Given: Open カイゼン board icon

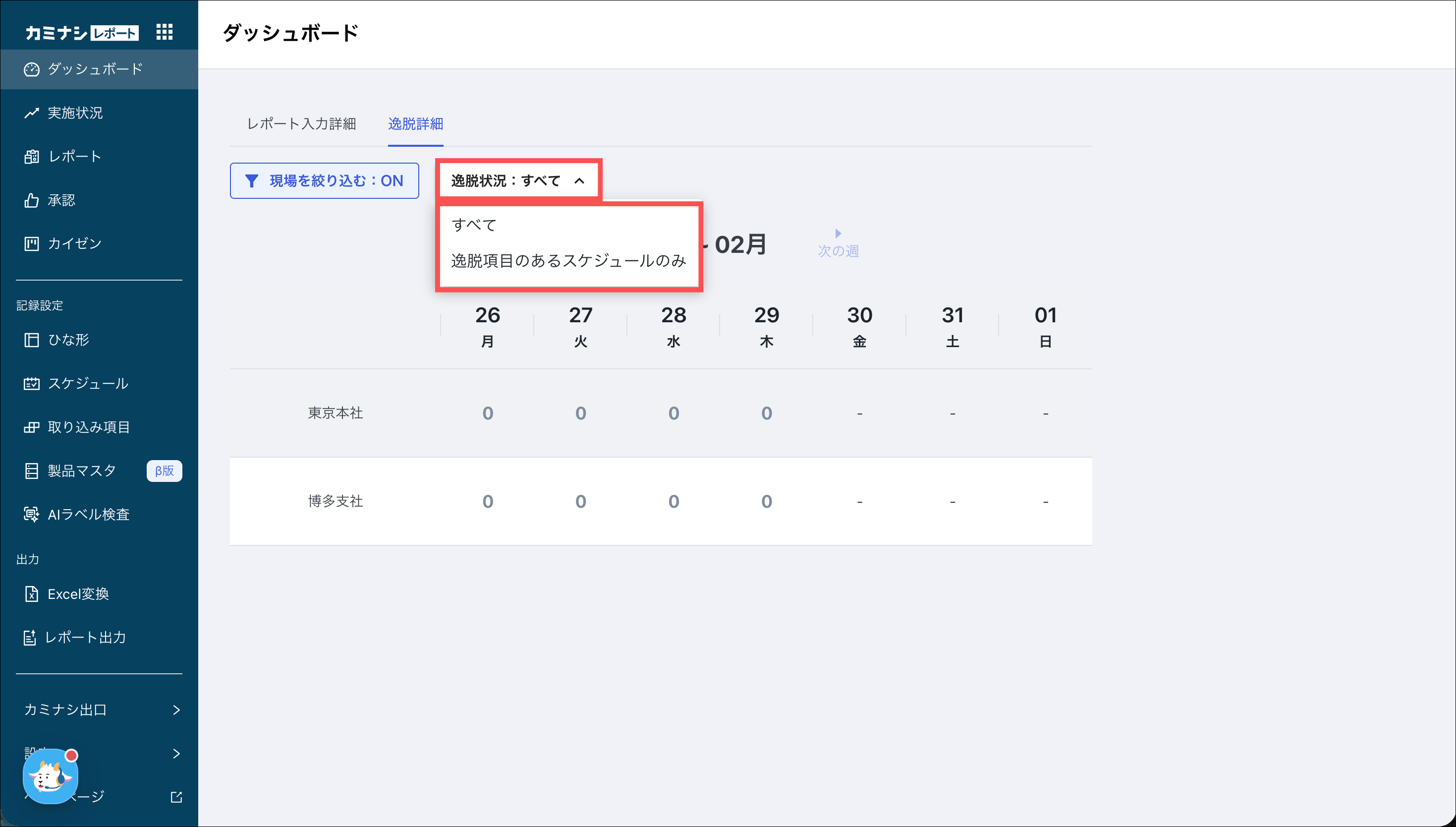Looking at the screenshot, I should (32, 243).
